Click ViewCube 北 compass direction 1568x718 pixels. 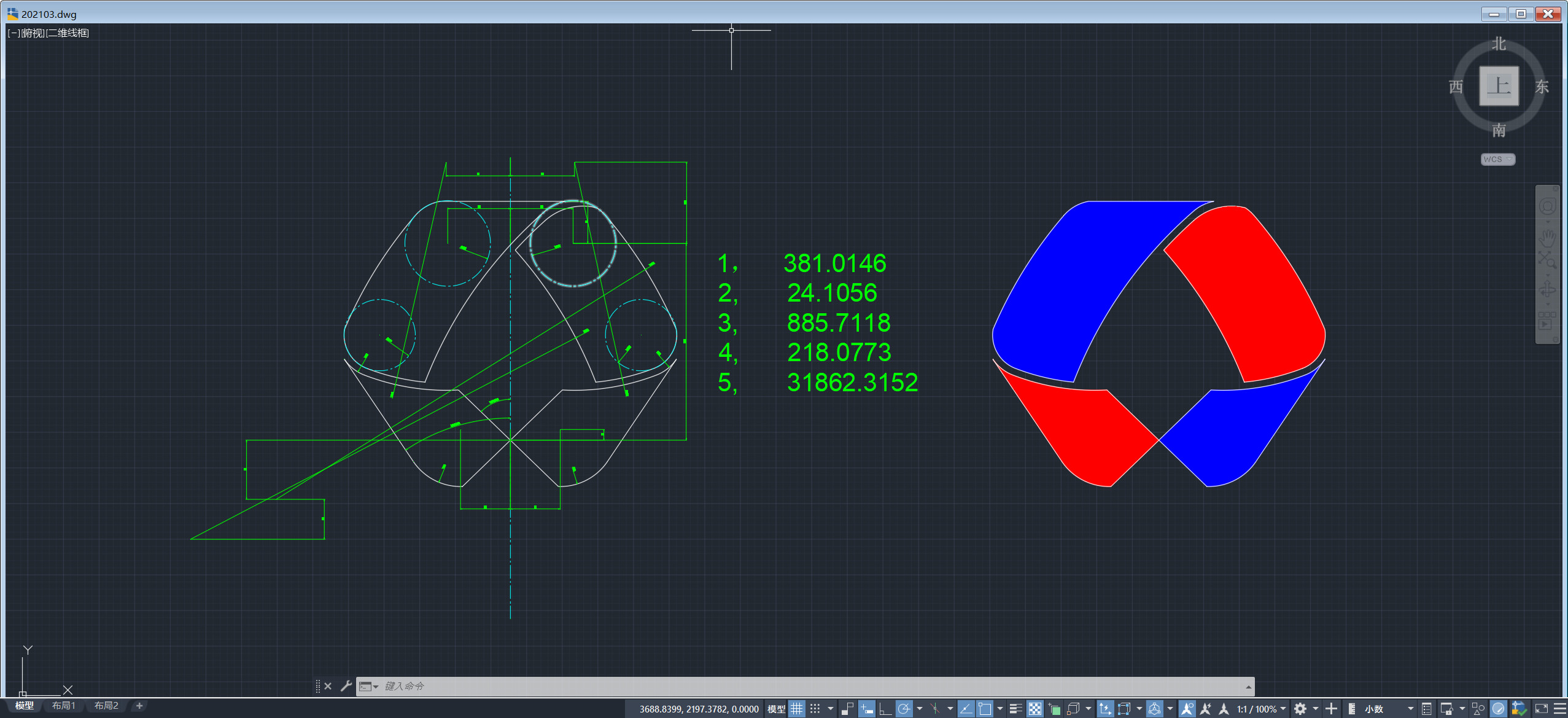[1499, 44]
